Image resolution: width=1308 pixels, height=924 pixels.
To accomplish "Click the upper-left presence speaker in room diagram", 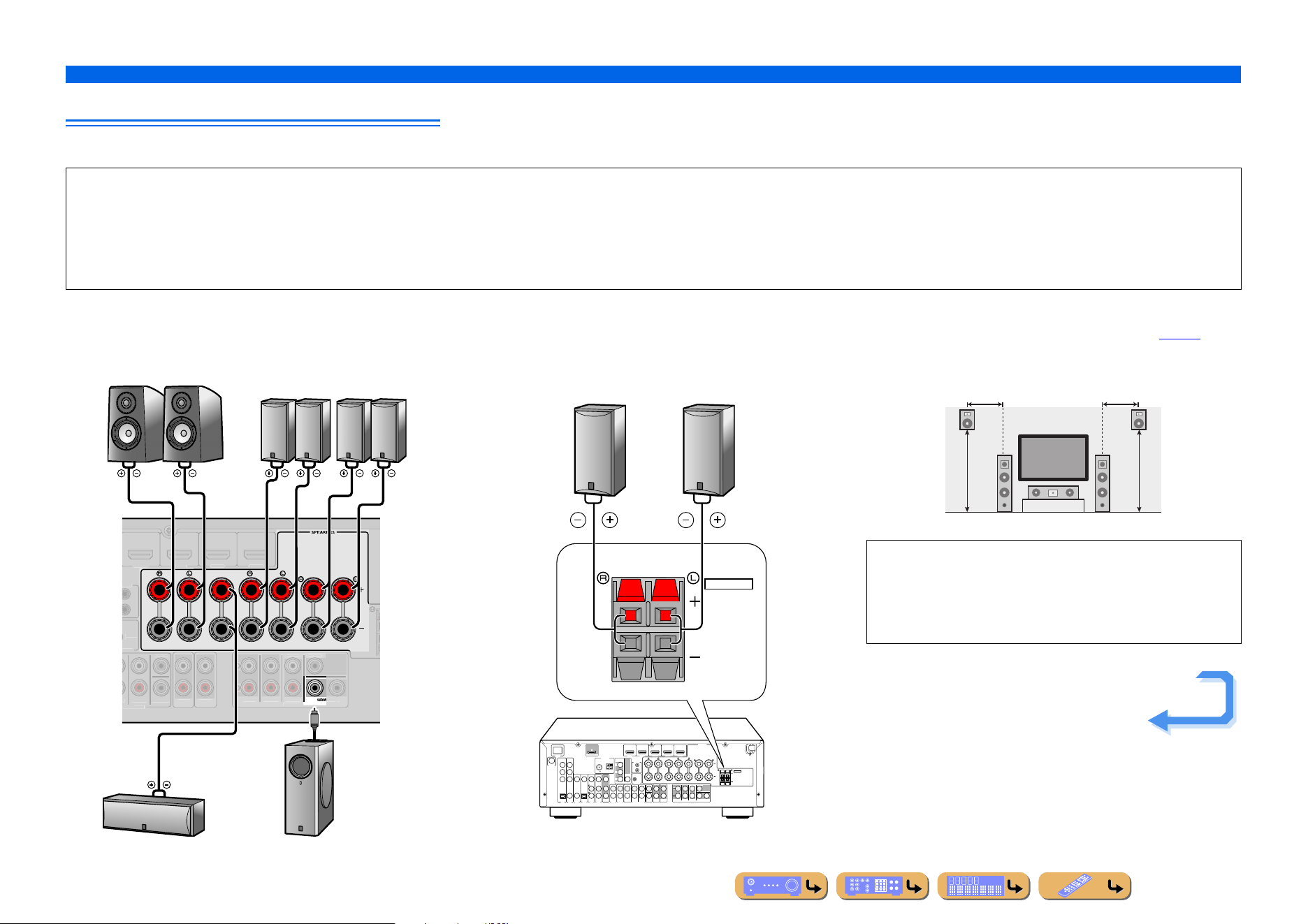I will (966, 420).
